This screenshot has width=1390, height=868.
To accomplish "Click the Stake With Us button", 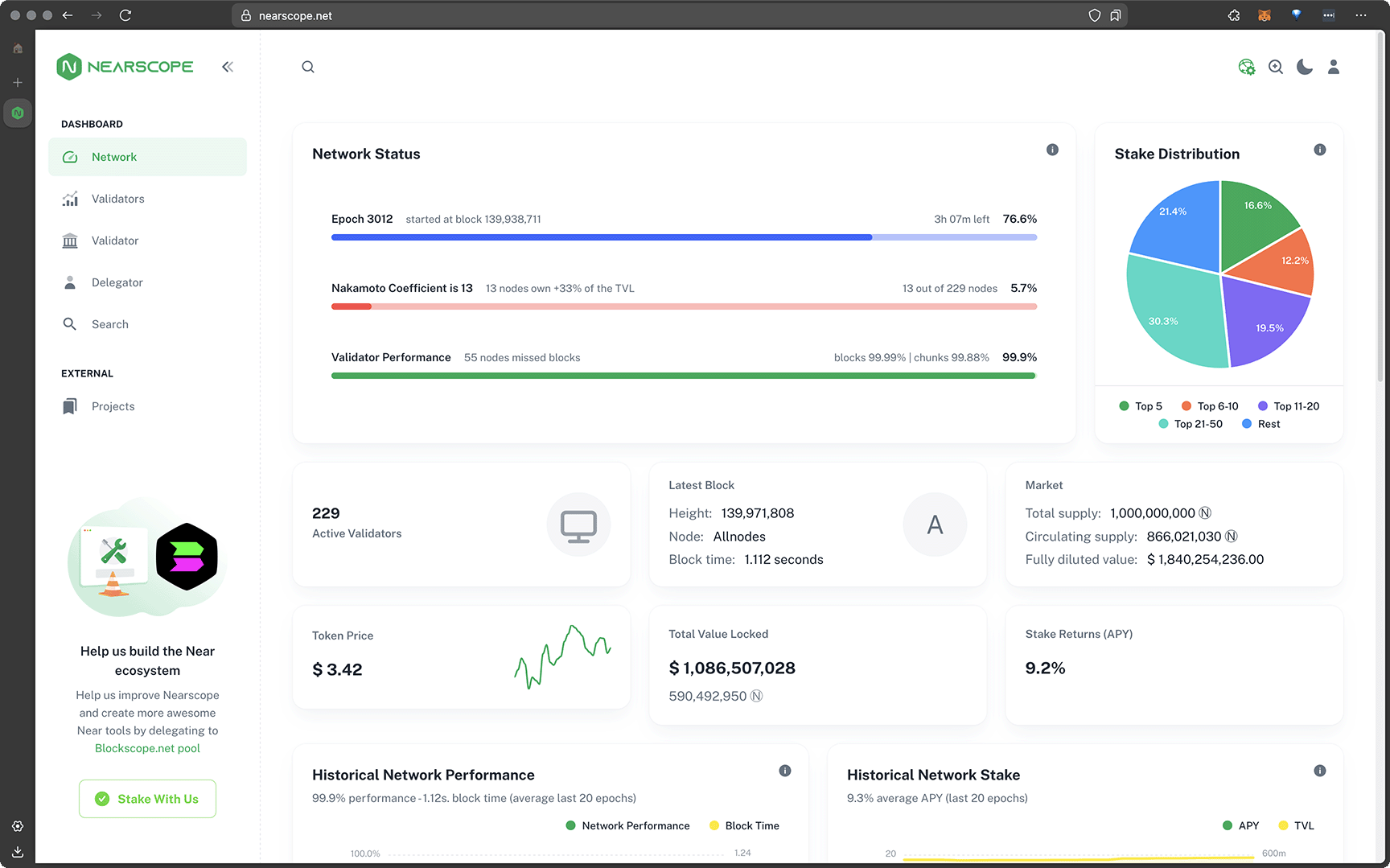I will [147, 799].
